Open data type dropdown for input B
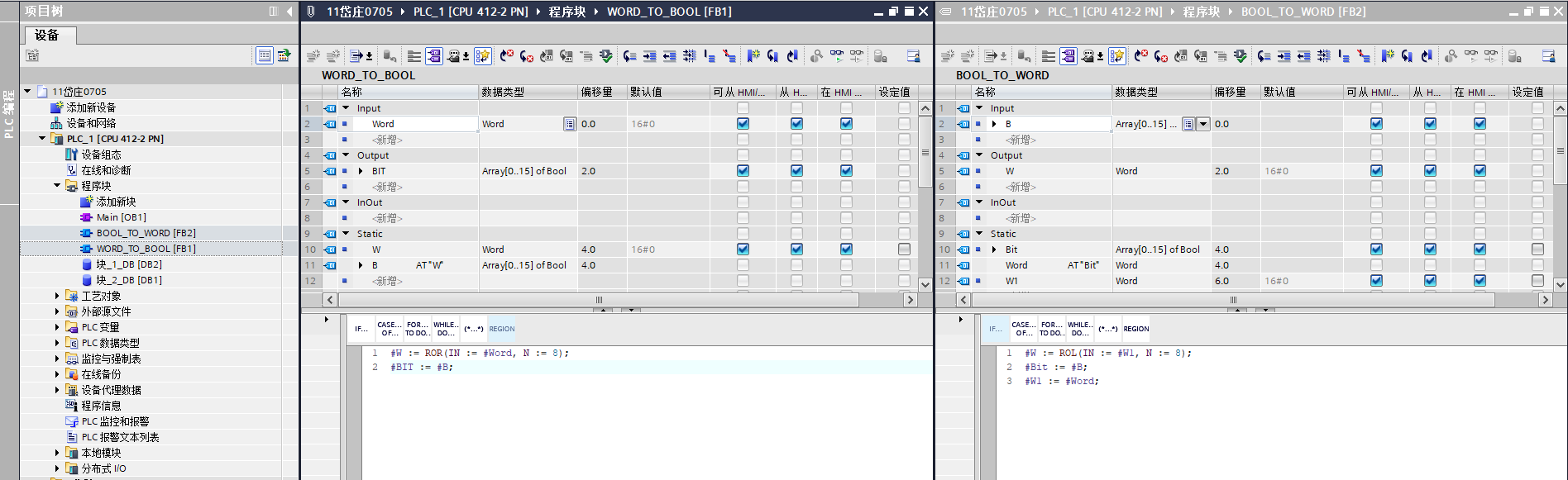This screenshot has height=480, width=1568. pyautogui.click(x=1203, y=124)
